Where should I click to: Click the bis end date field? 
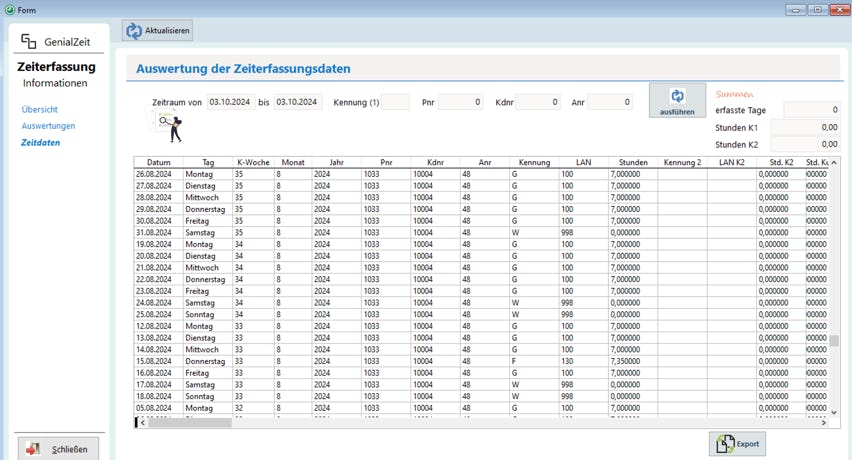[x=298, y=102]
